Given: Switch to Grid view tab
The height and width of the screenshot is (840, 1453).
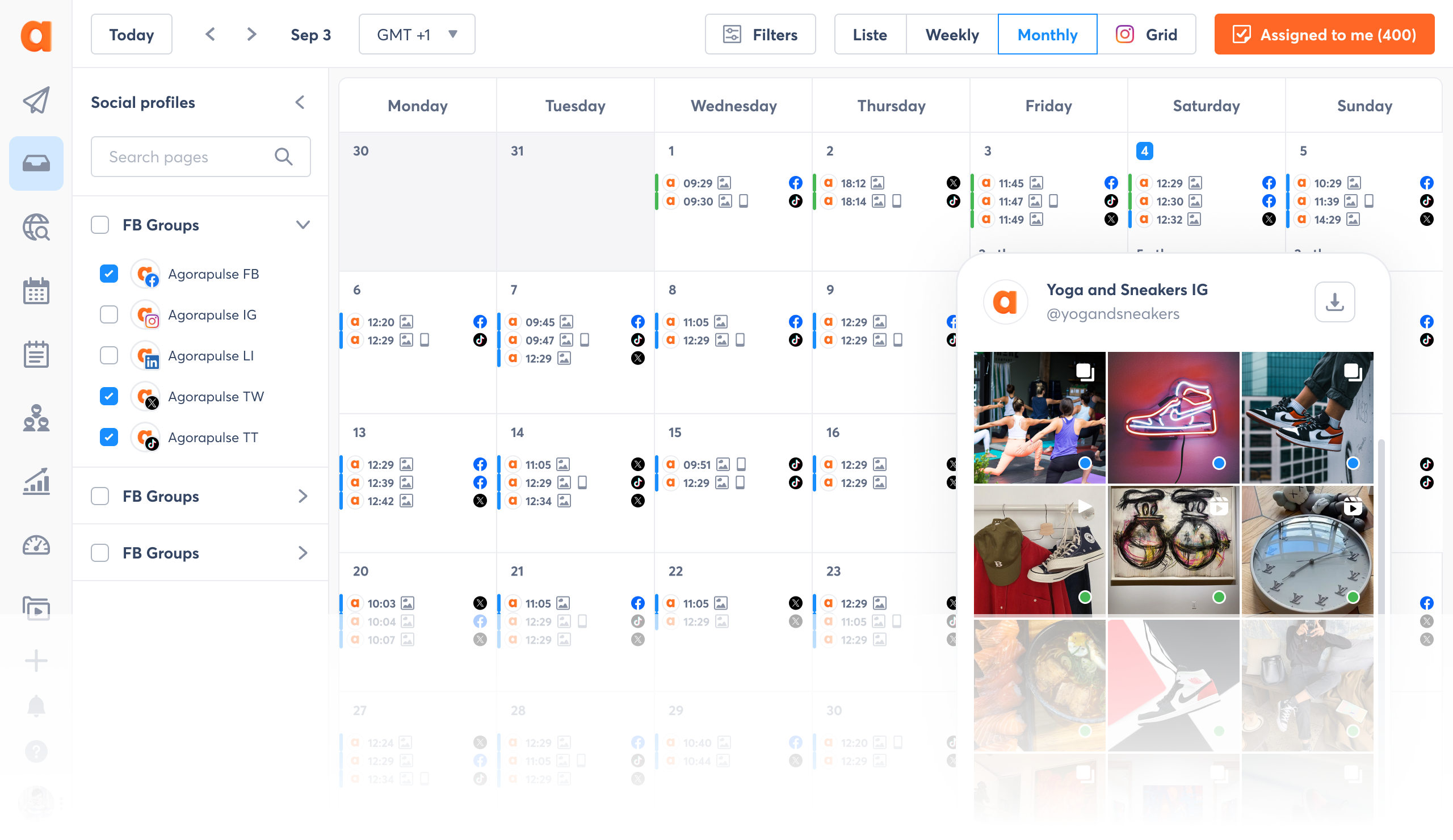Looking at the screenshot, I should 1149,35.
